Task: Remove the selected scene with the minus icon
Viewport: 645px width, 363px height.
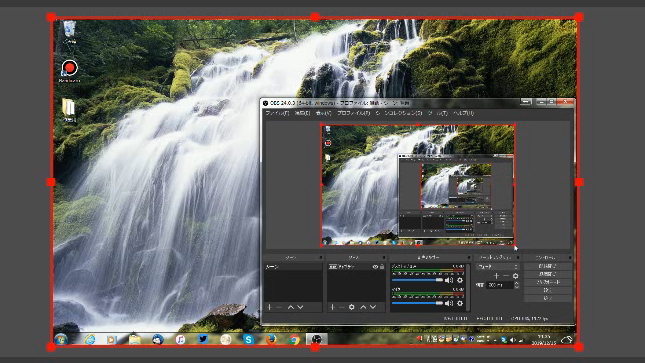Action: [279, 307]
